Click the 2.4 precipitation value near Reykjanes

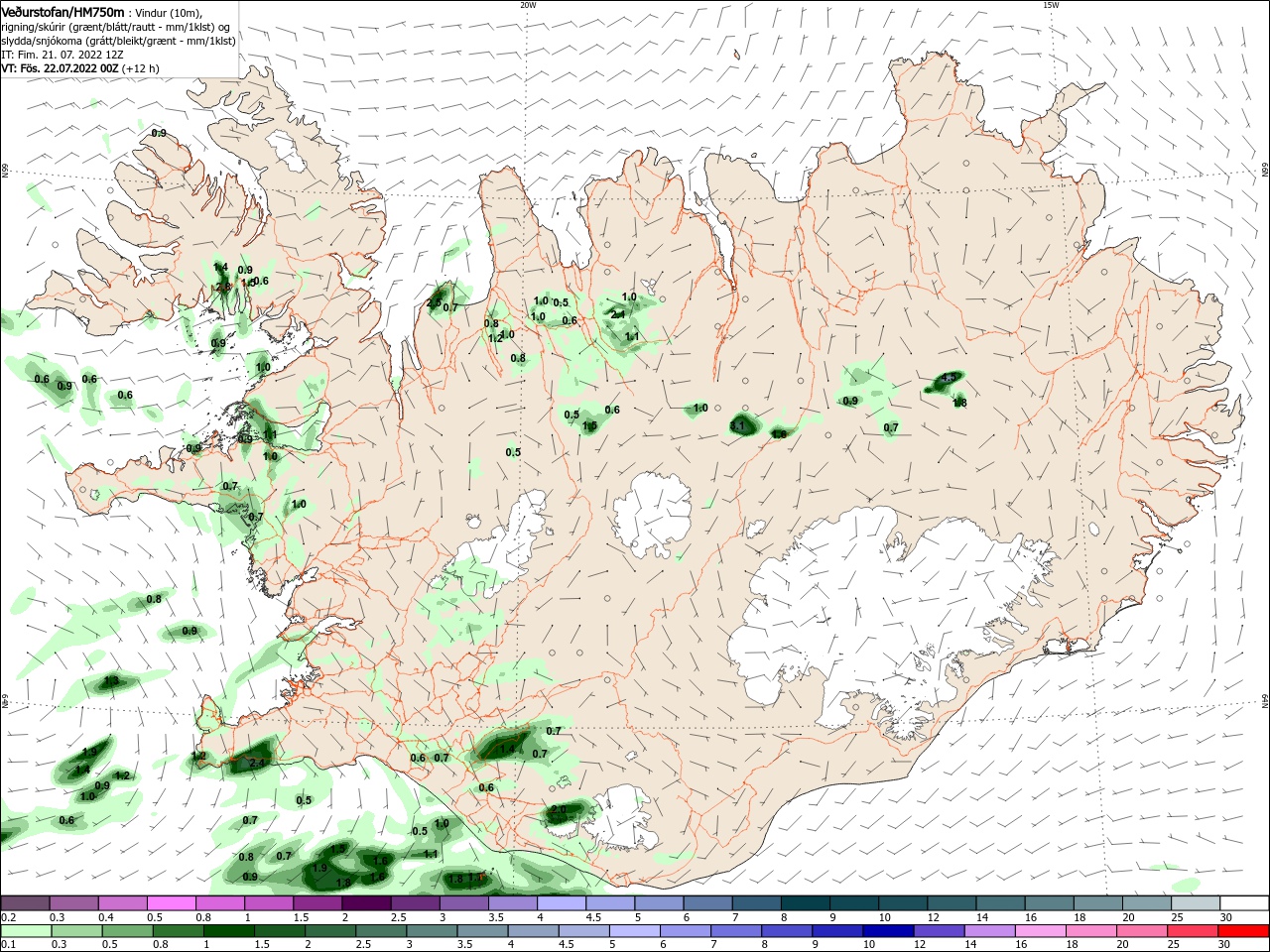(x=257, y=763)
